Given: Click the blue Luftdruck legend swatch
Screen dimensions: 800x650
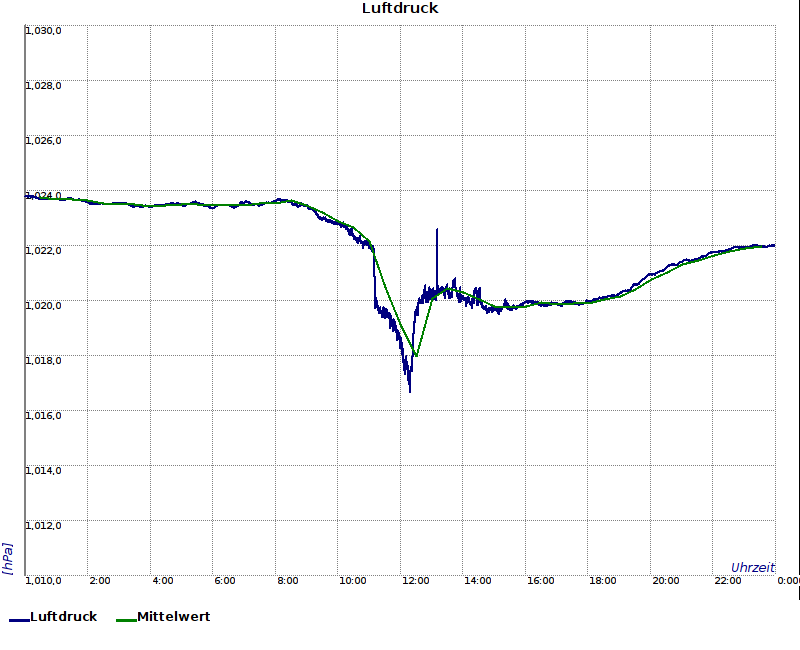Looking at the screenshot, I should tap(19, 620).
